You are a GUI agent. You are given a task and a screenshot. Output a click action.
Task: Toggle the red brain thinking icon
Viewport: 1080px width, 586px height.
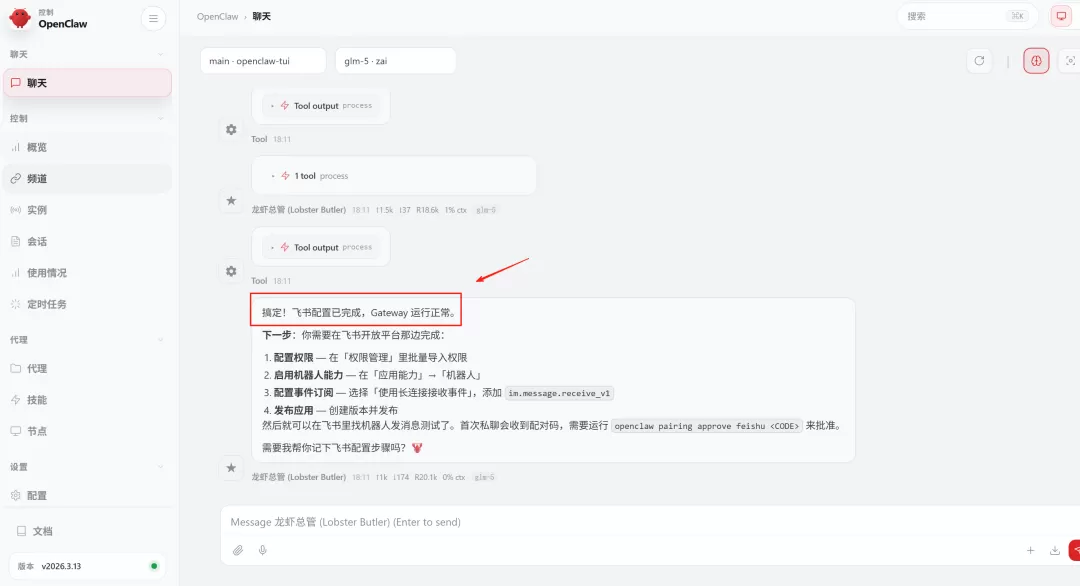[1036, 61]
